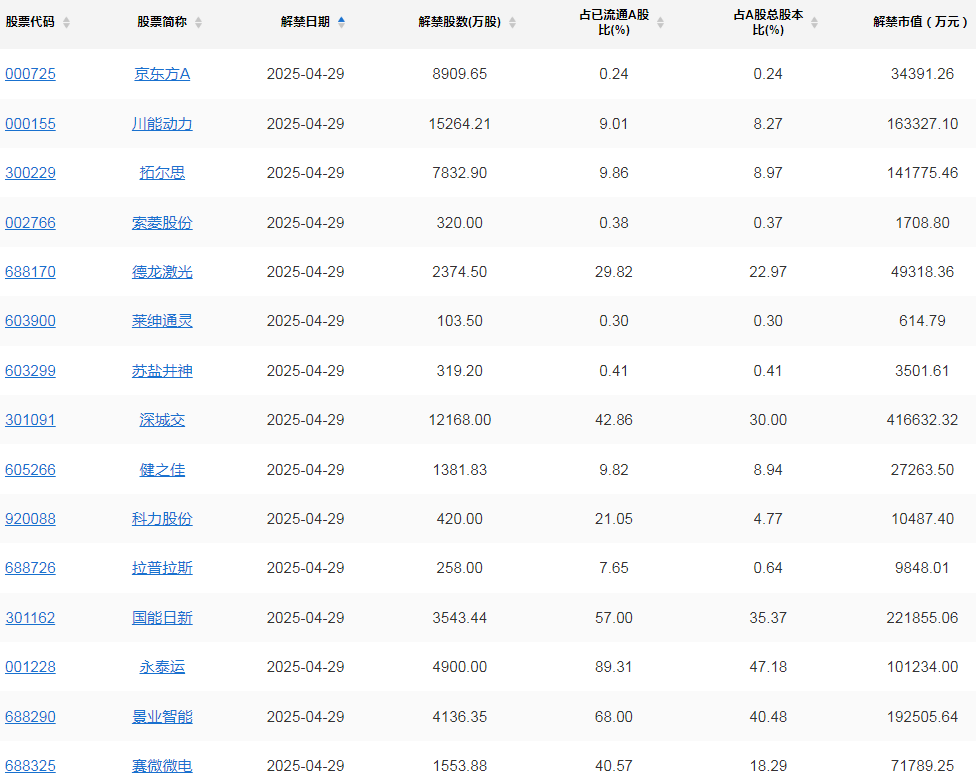Image resolution: width=976 pixels, height=778 pixels.
Task: Click sort icon for 占已流通A股比(%)
Action: coord(660,23)
